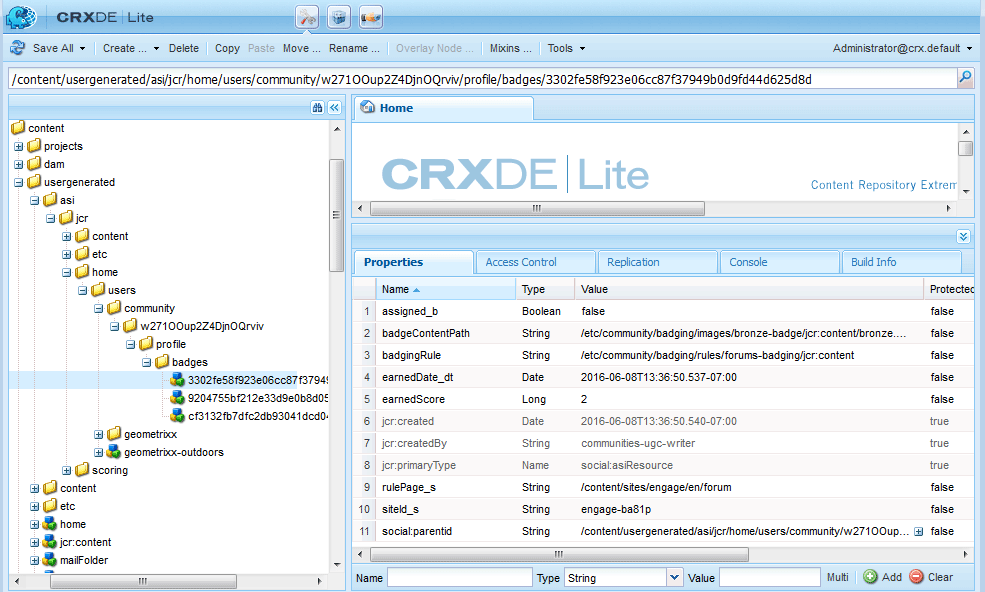Screen dimensions: 985x592
Task: Click the properties grid horizontal scrollbar thumb
Action: (559, 554)
